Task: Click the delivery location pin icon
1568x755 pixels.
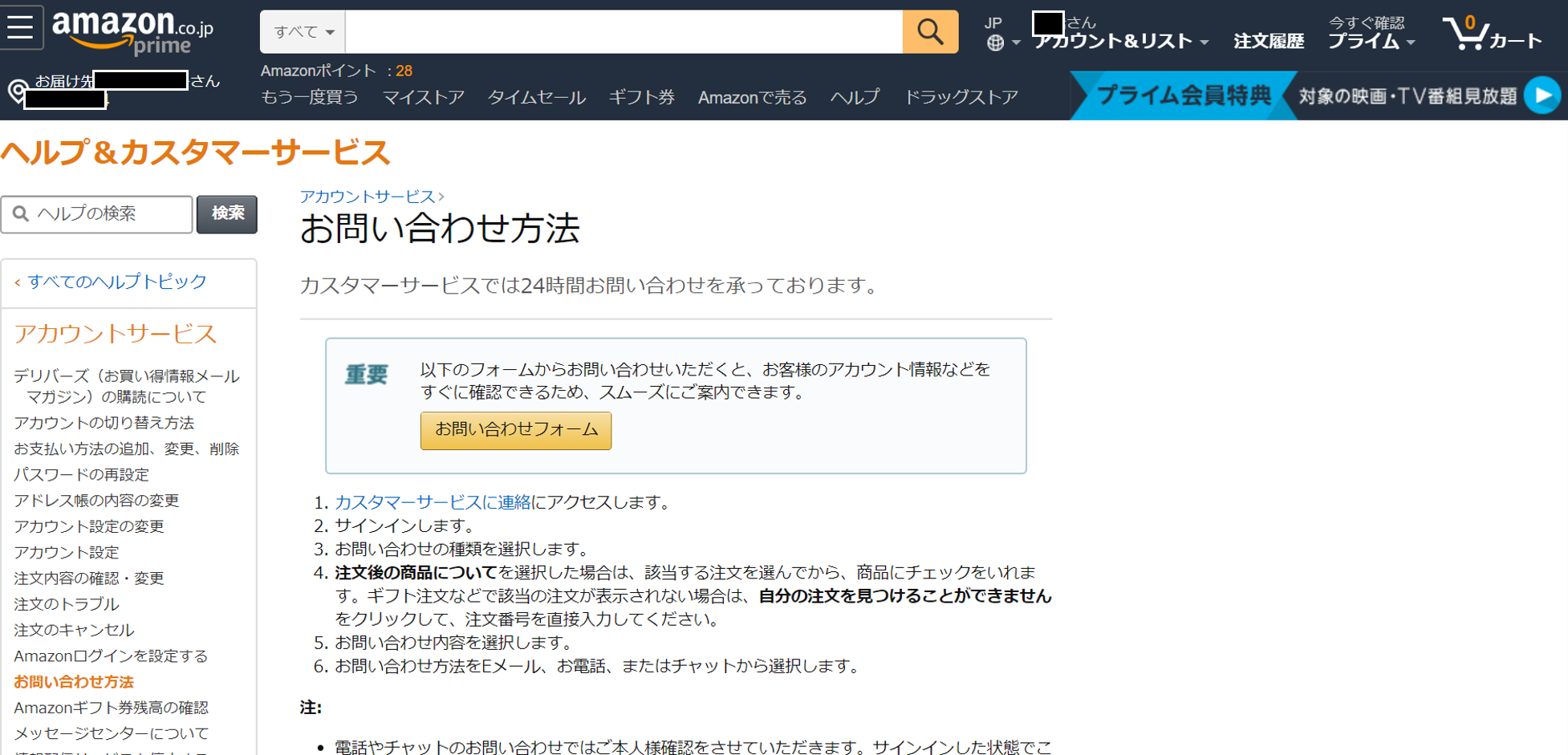Action: pos(16,91)
